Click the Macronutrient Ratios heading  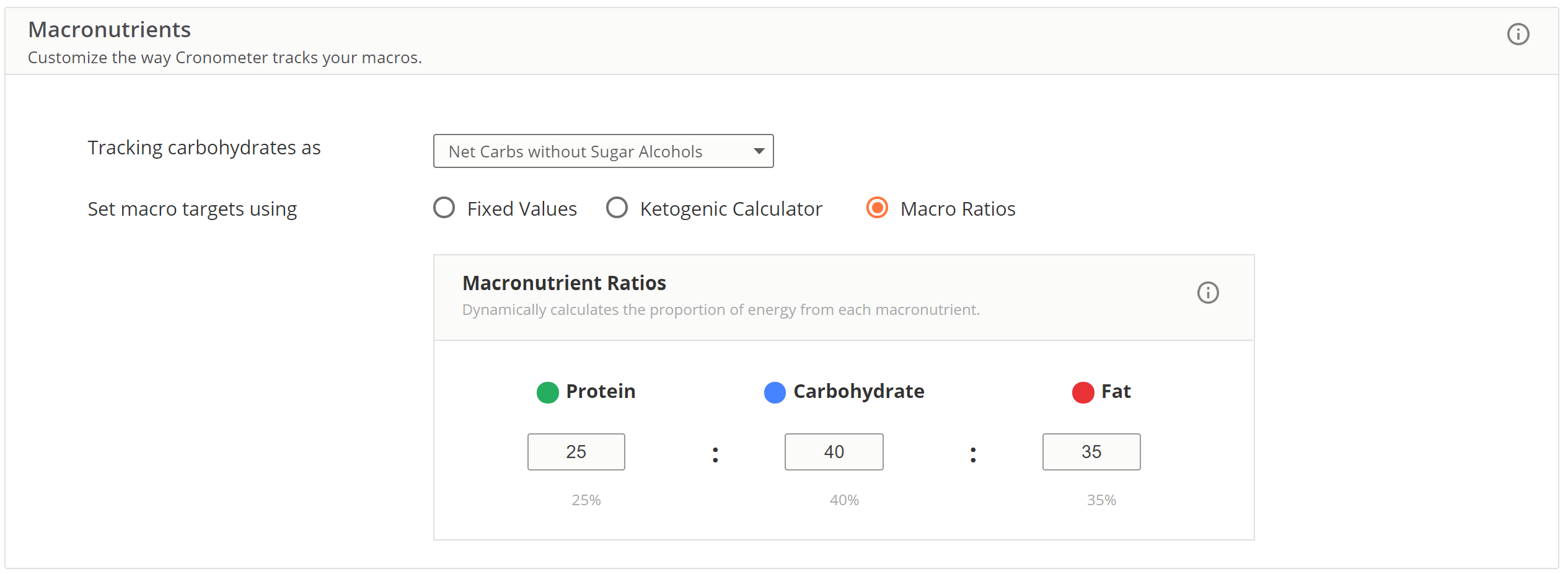tap(564, 283)
